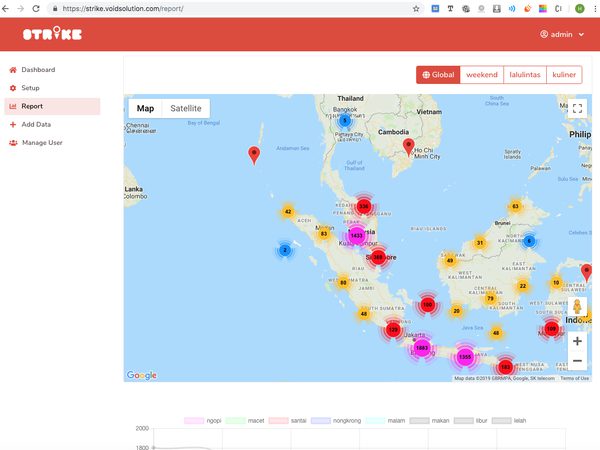Image resolution: width=600 pixels, height=450 pixels.
Task: Click the blue cluster marker near Bangkok
Action: 345,121
